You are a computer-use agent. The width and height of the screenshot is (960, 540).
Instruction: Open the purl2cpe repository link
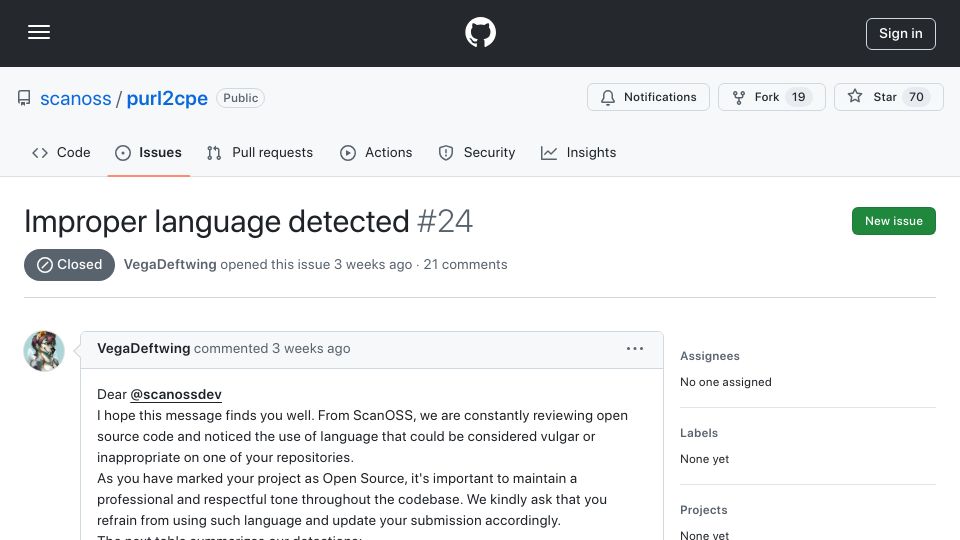coord(167,98)
